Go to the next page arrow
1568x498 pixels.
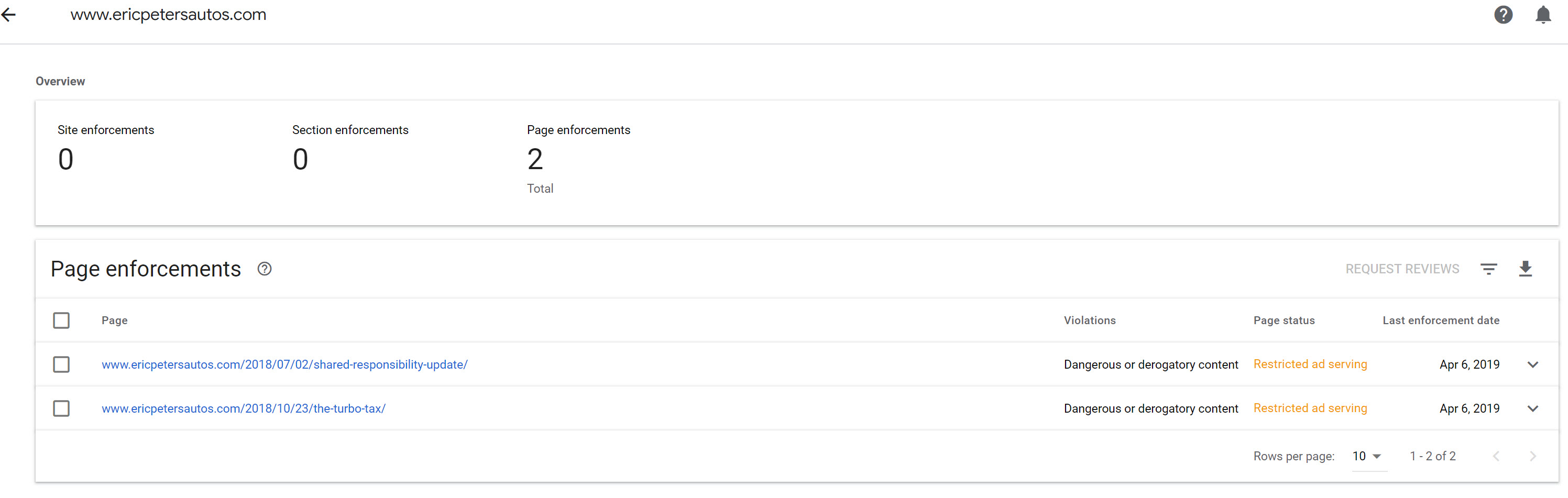pyautogui.click(x=1532, y=456)
